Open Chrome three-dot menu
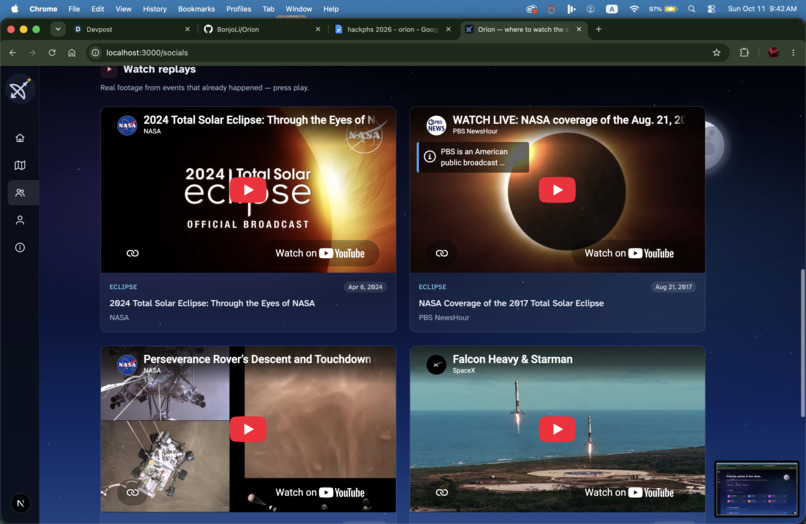This screenshot has width=806, height=524. 793,52
